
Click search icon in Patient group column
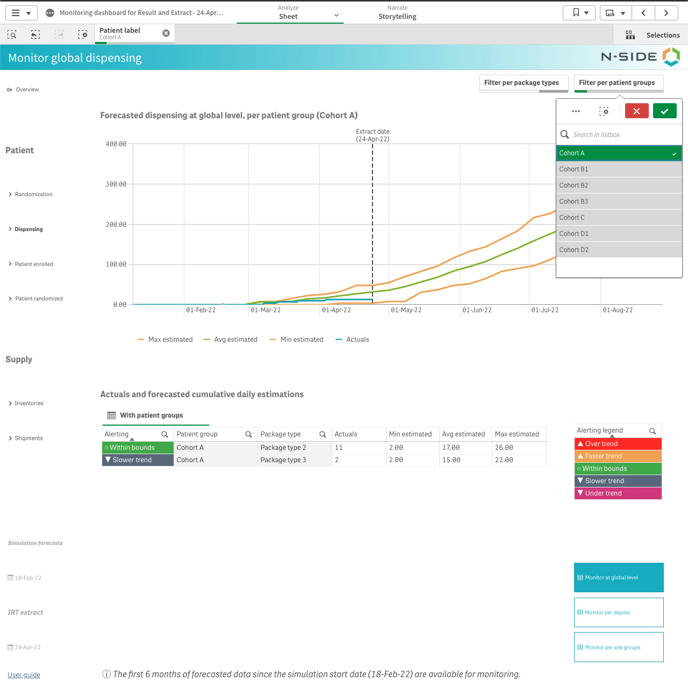click(x=249, y=434)
